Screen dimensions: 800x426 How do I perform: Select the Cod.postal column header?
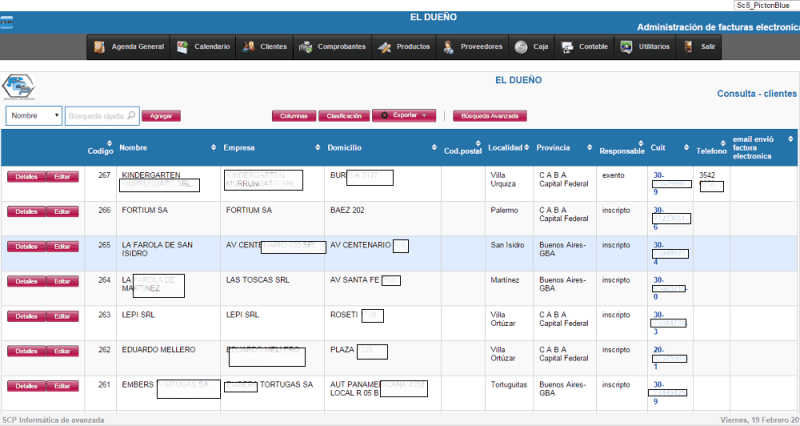(x=463, y=151)
